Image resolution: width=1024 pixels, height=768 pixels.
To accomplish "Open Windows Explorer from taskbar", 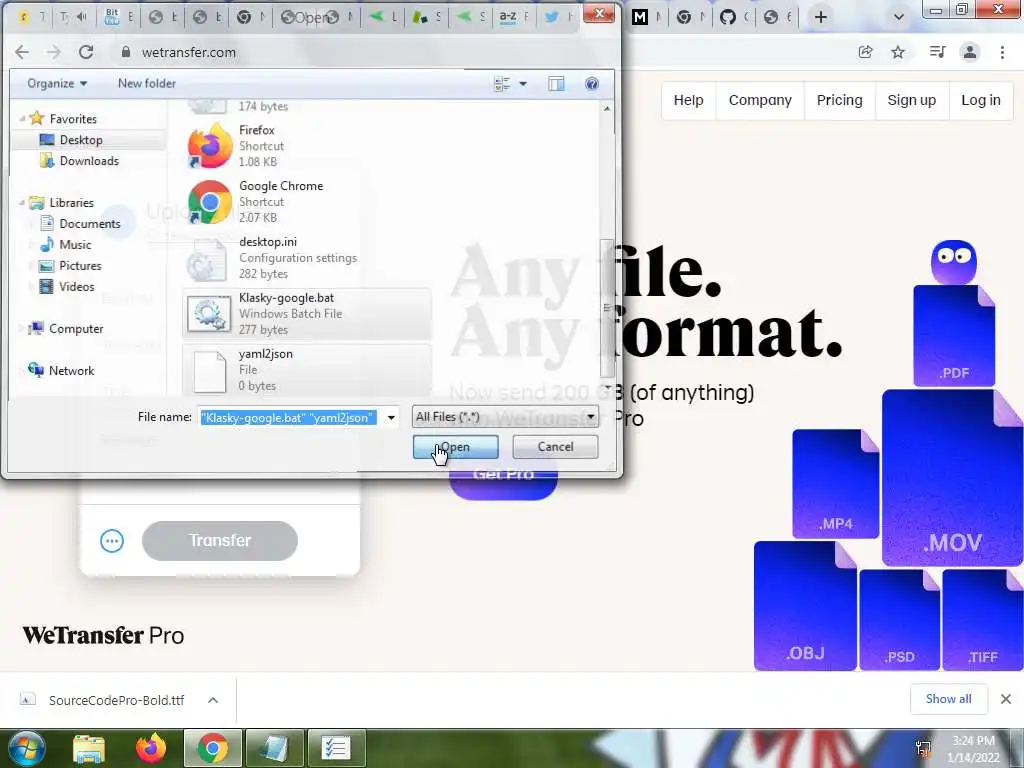I will click(x=89, y=748).
